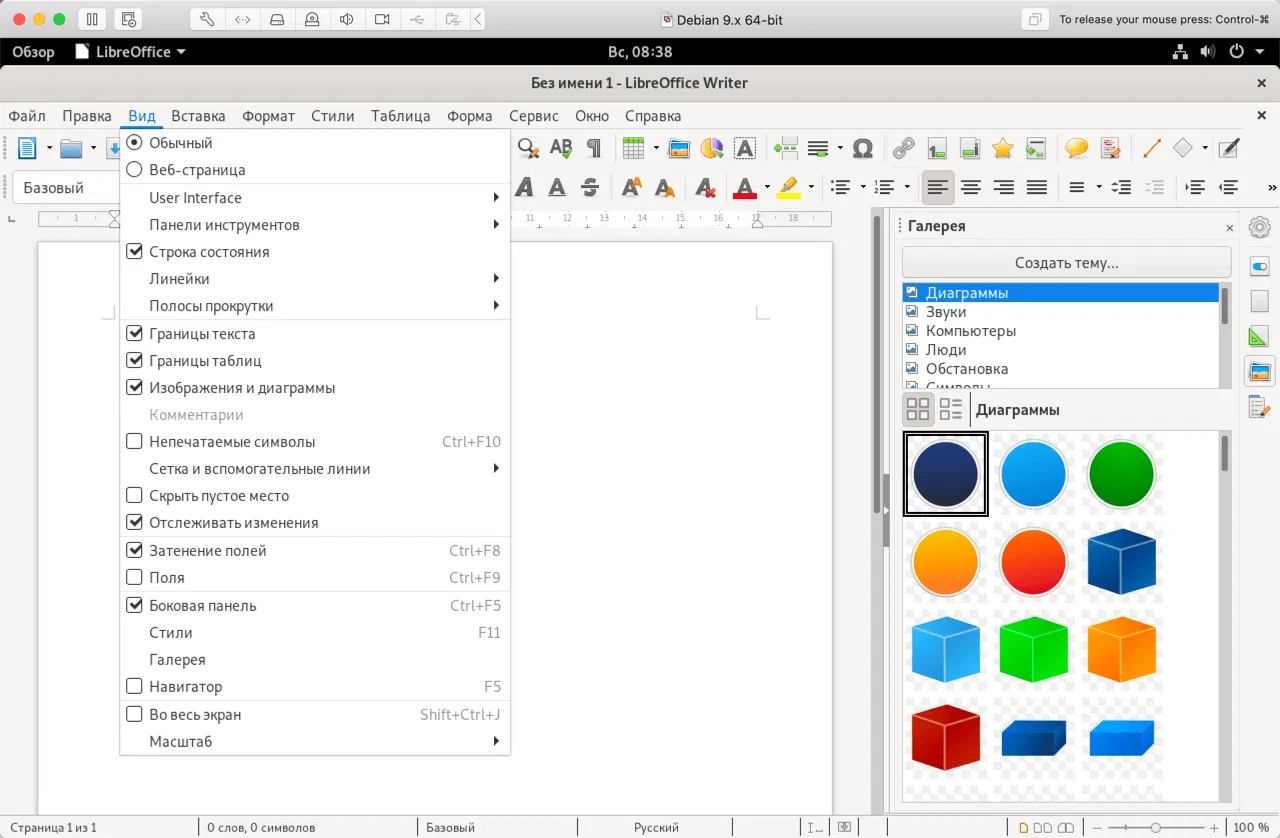Expand the Линейки submenu

[x=315, y=279]
